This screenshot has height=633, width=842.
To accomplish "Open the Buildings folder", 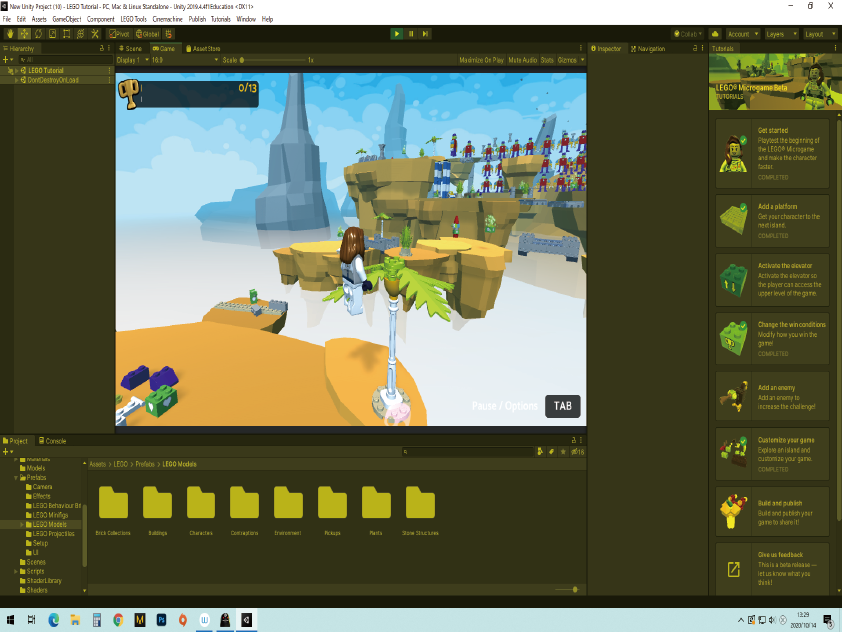I will (157, 511).
